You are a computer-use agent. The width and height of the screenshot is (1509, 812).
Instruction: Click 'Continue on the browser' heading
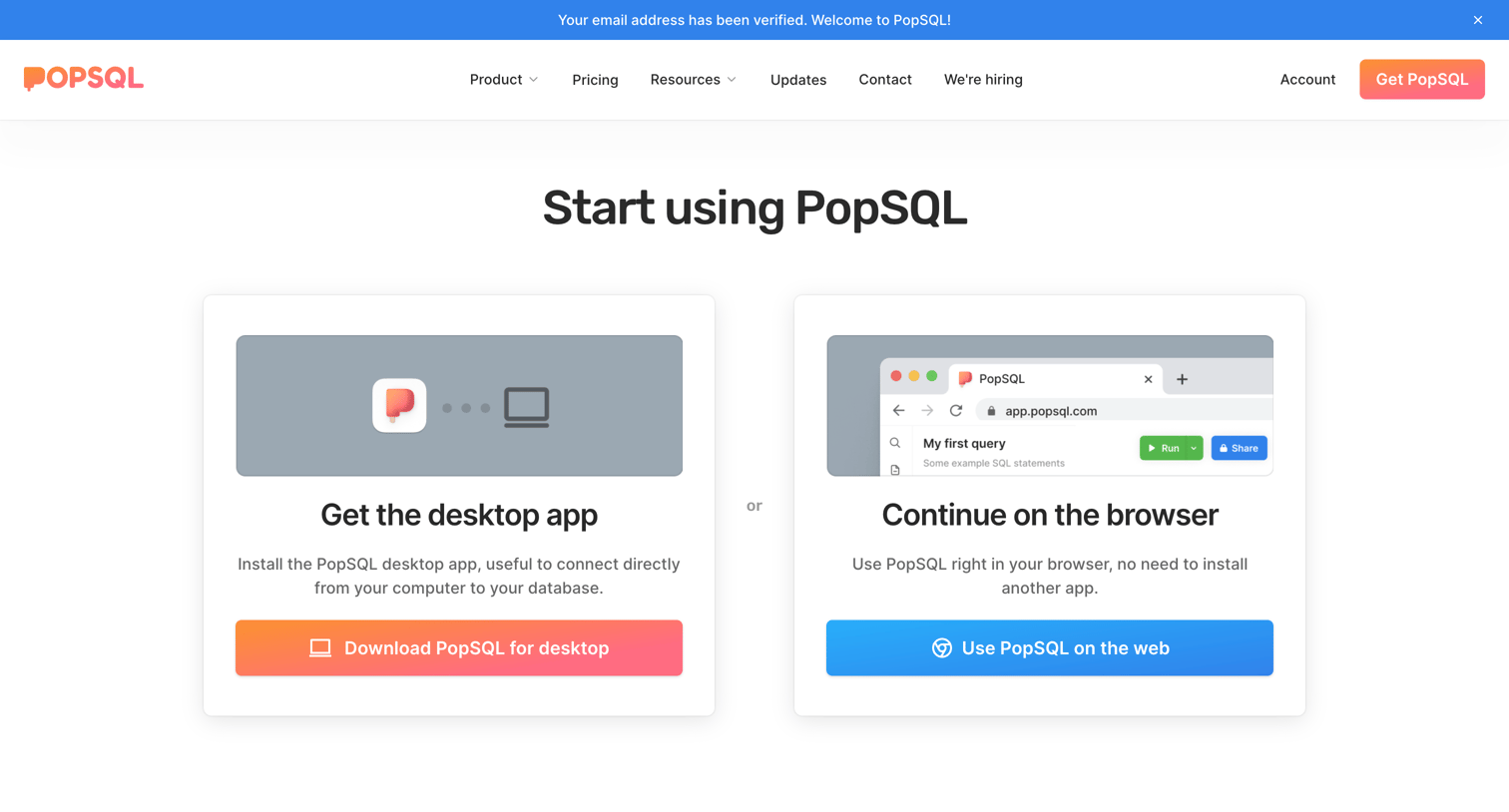pyautogui.click(x=1050, y=515)
